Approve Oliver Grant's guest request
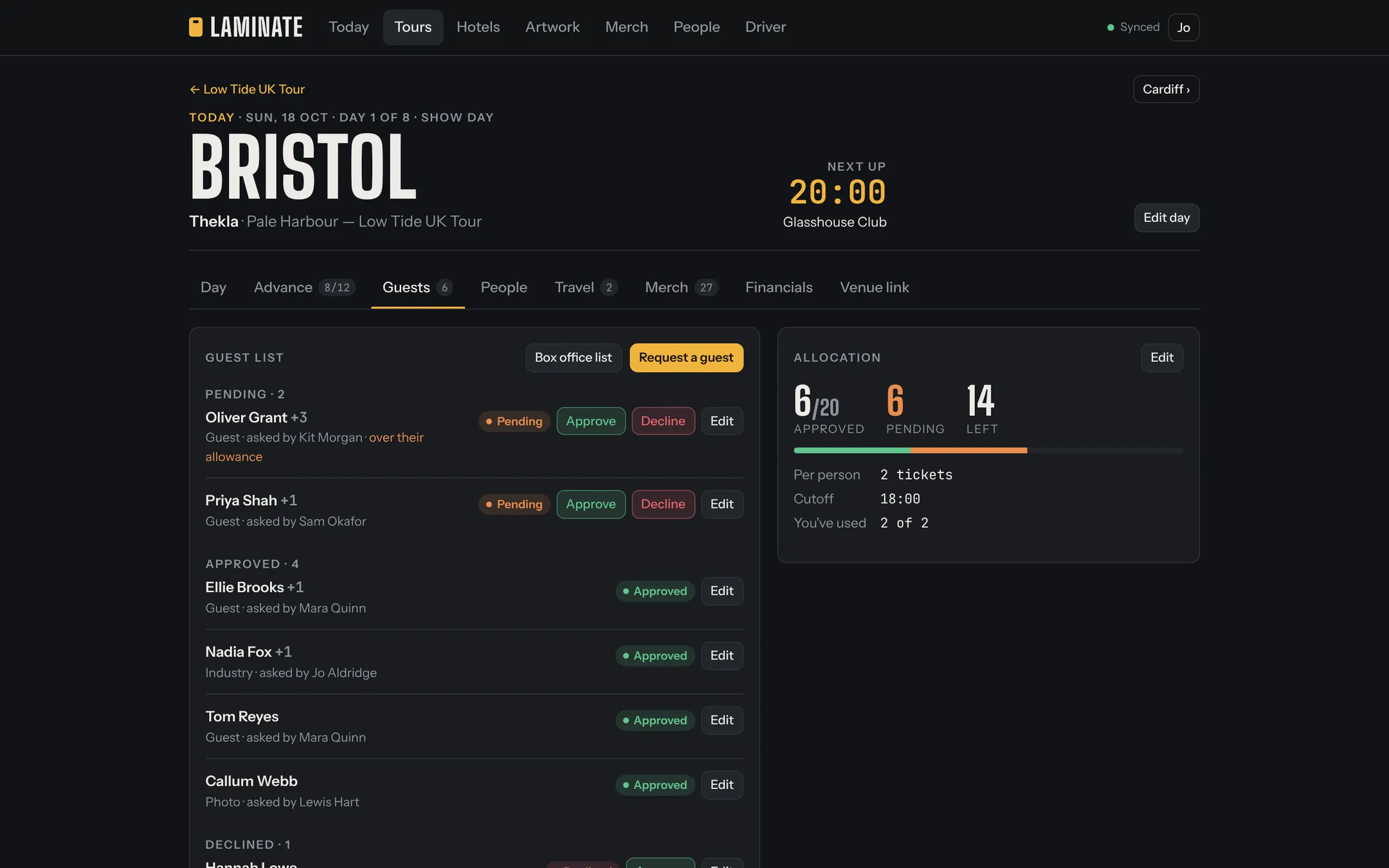The width and height of the screenshot is (1389, 868). point(591,421)
